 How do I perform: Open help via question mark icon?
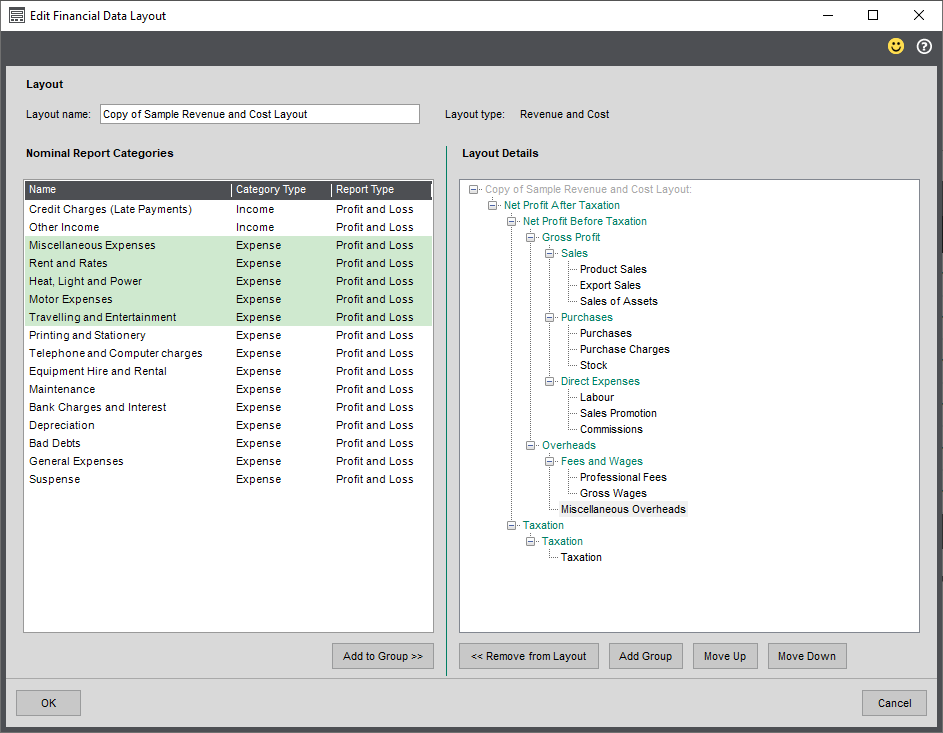click(924, 47)
